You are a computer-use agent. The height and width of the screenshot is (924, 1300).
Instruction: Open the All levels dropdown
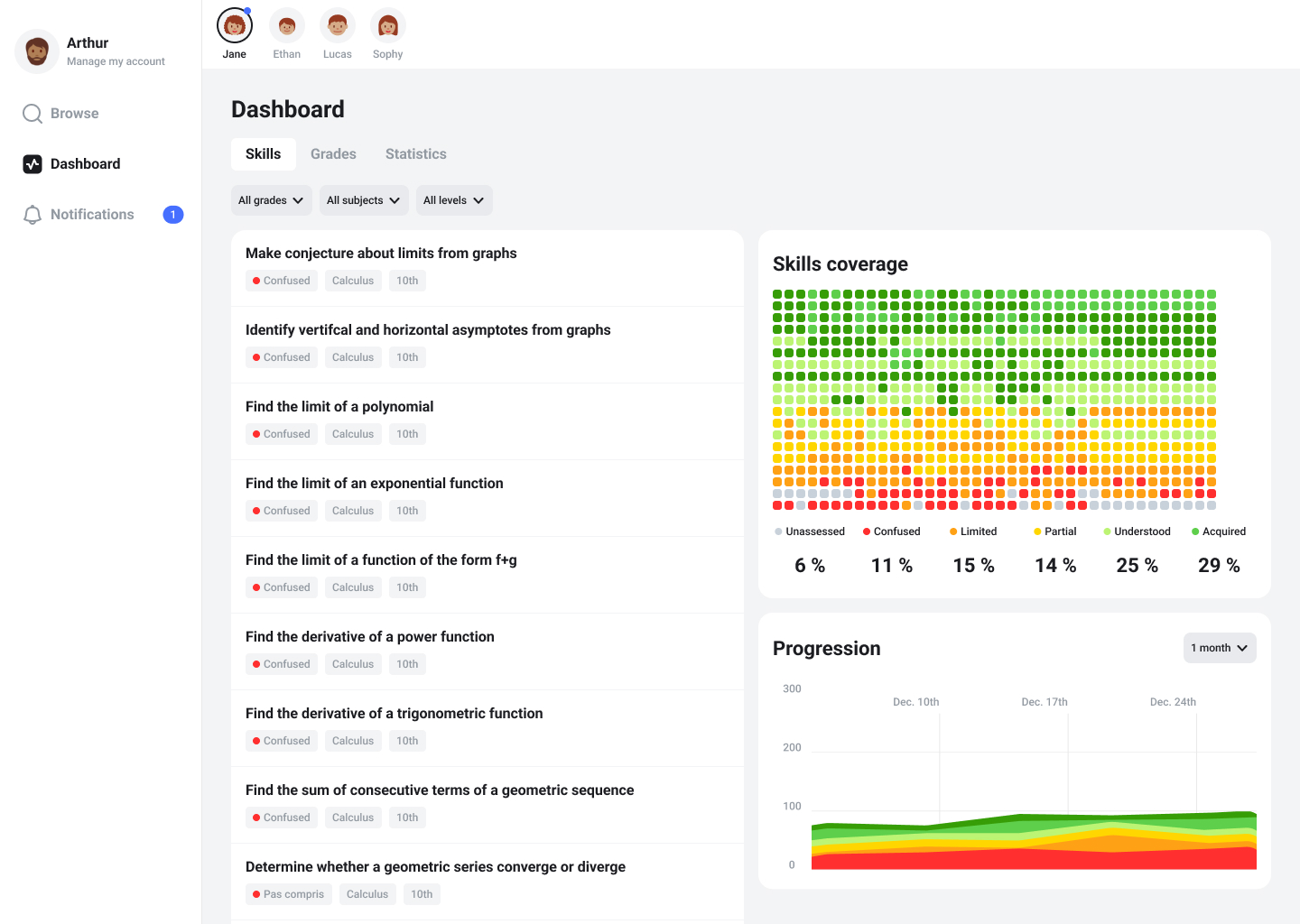click(x=453, y=200)
